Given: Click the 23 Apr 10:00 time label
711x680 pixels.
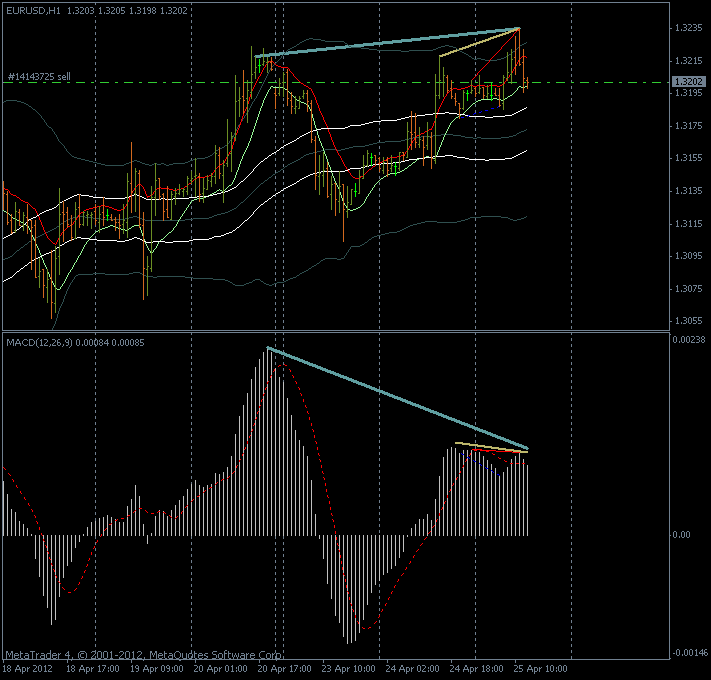Looking at the screenshot, I should [x=349, y=668].
